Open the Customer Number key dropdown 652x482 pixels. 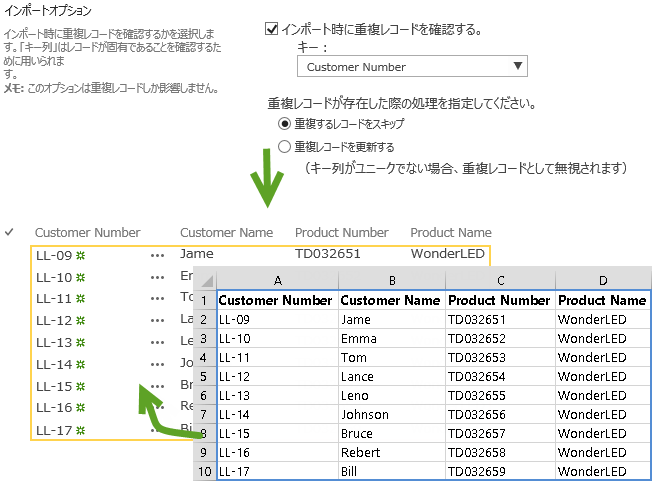coord(412,66)
